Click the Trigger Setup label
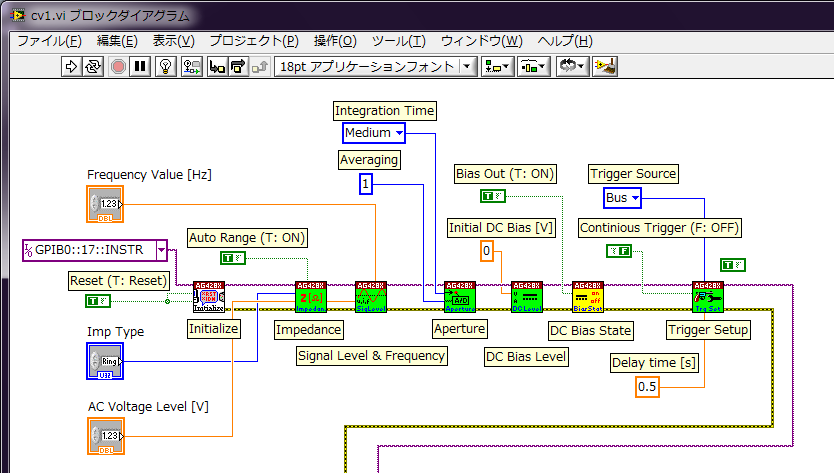This screenshot has height=473, width=834. (x=708, y=330)
